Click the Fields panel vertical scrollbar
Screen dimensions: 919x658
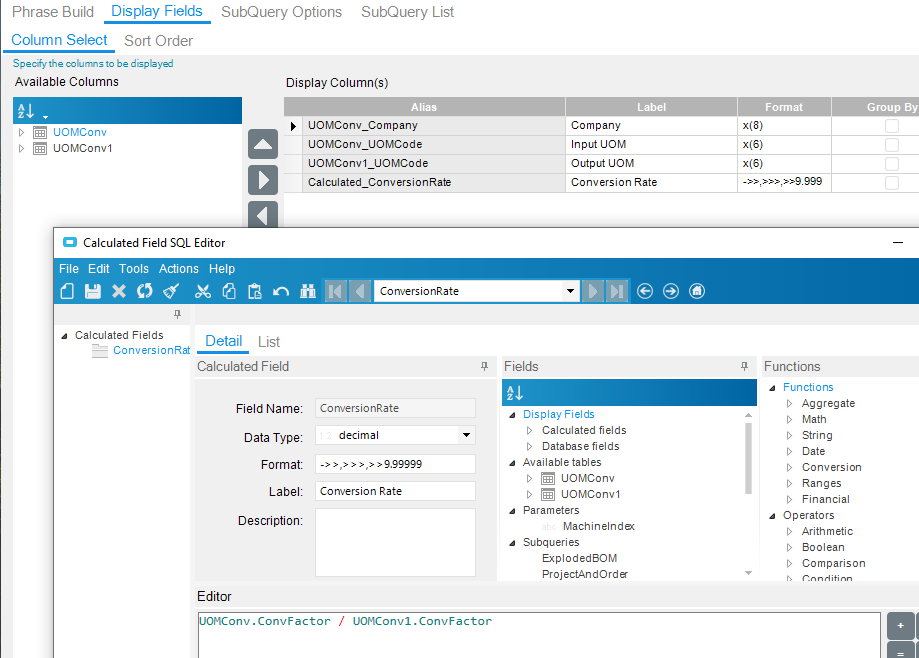coord(748,458)
